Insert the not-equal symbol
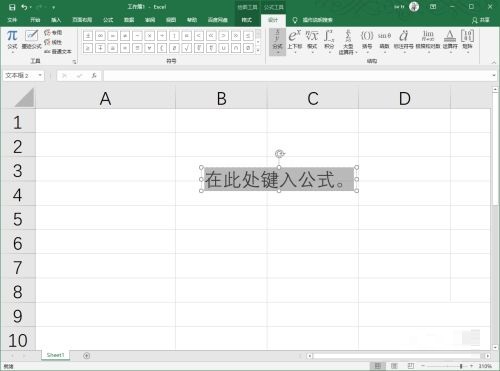The image size is (500, 371). (x=125, y=36)
